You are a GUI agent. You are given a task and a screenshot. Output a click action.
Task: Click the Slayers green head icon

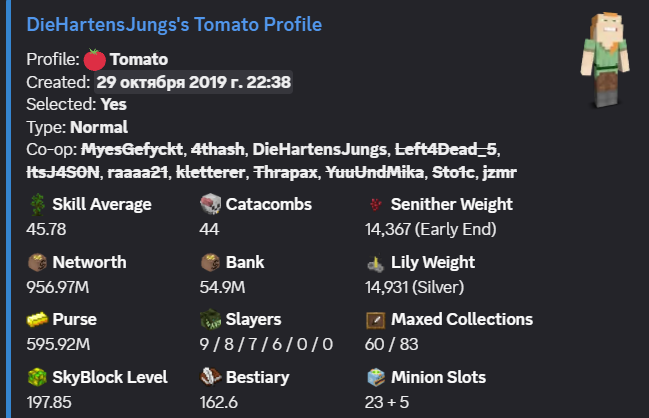pyautogui.click(x=210, y=320)
